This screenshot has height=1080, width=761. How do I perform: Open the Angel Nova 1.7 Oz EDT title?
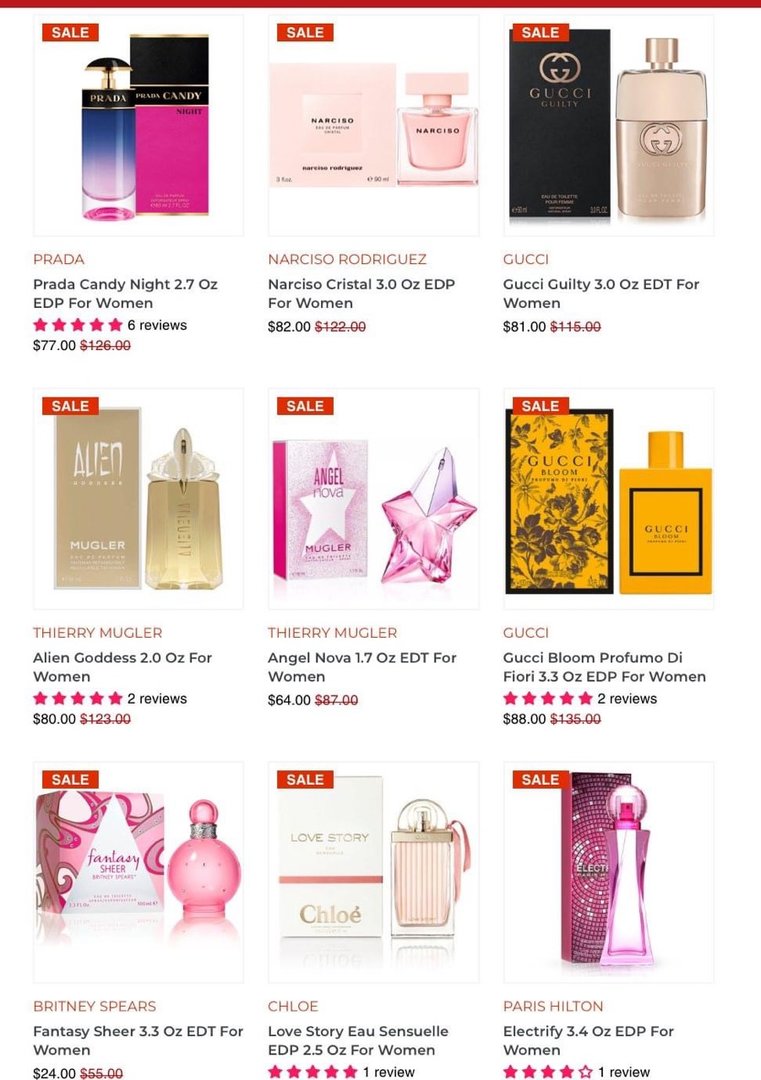[362, 667]
